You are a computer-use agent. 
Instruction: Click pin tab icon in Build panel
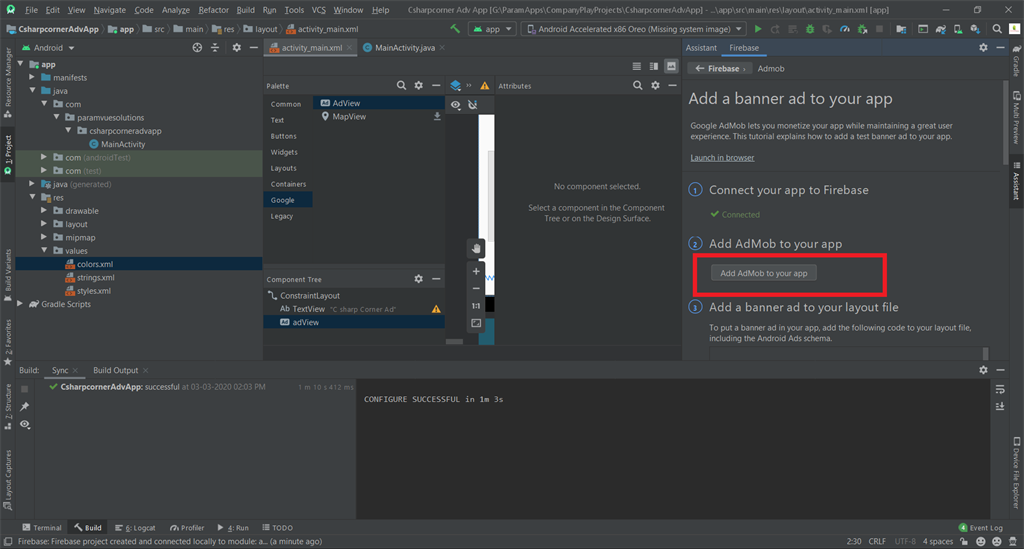(x=25, y=407)
